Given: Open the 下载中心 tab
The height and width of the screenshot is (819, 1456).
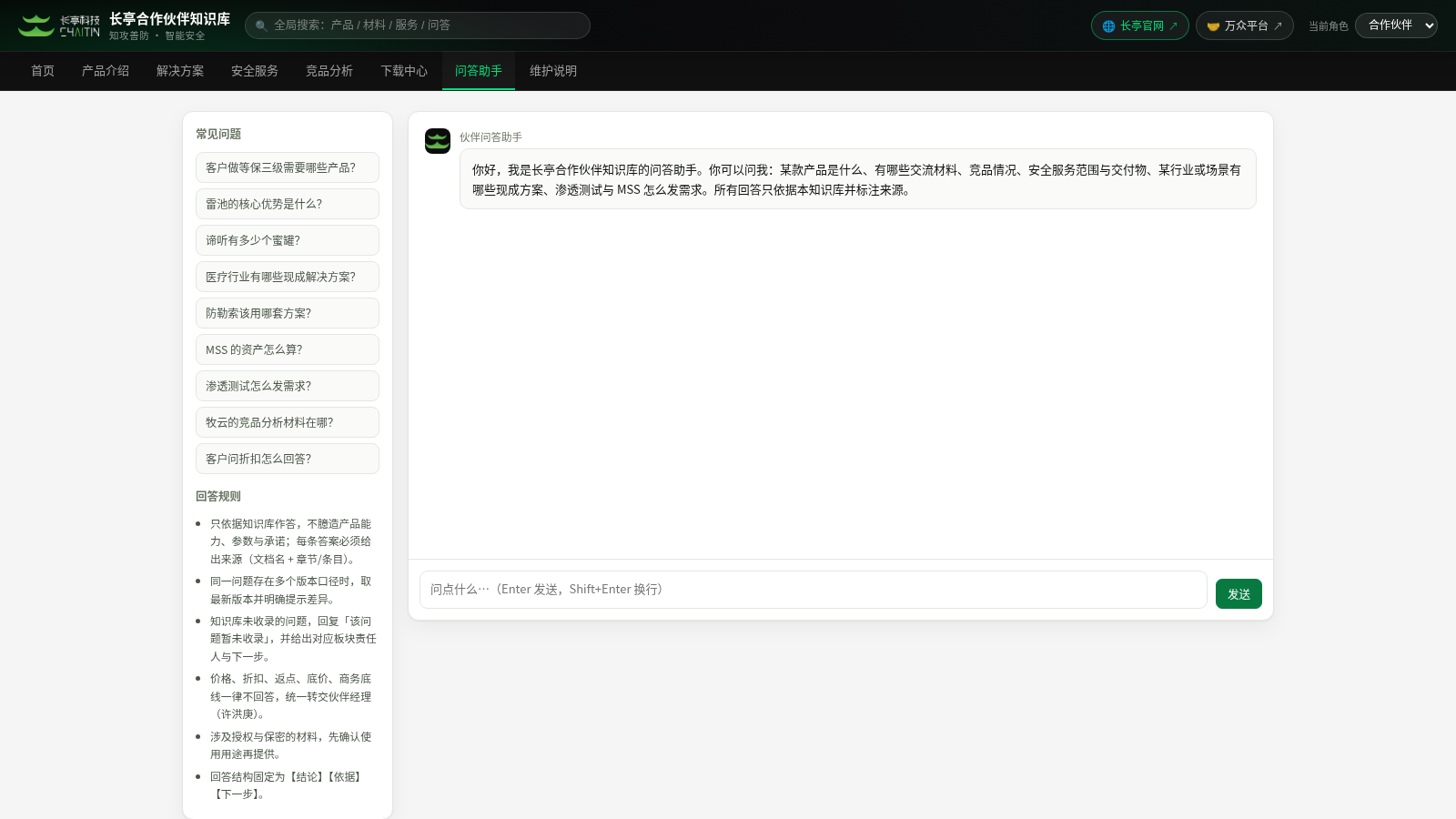Looking at the screenshot, I should 404,71.
